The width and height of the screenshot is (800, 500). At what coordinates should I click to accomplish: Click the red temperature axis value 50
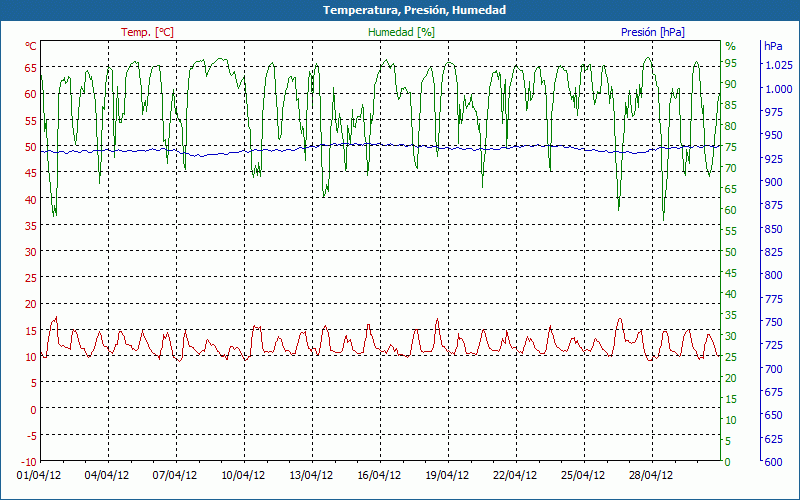click(31, 147)
